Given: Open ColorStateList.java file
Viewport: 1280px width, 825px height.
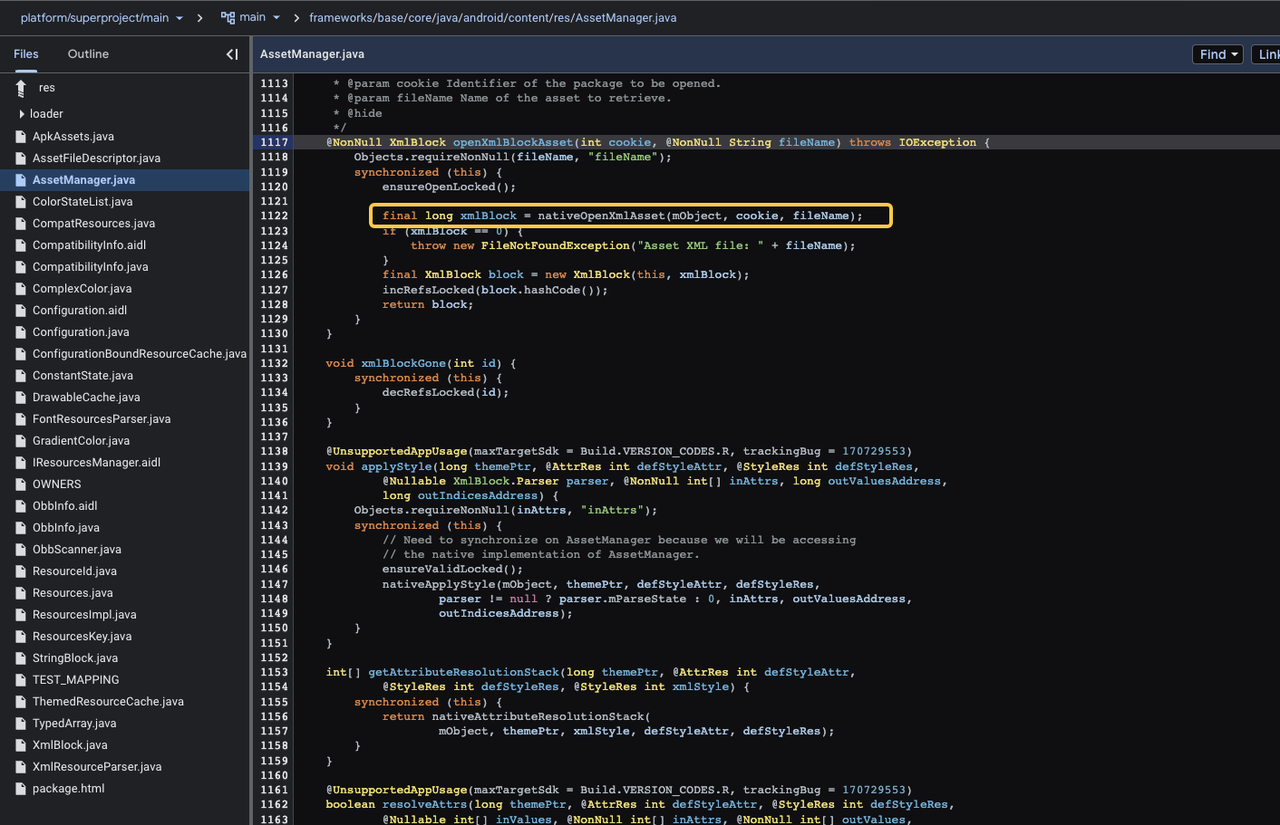Looking at the screenshot, I should (82, 202).
